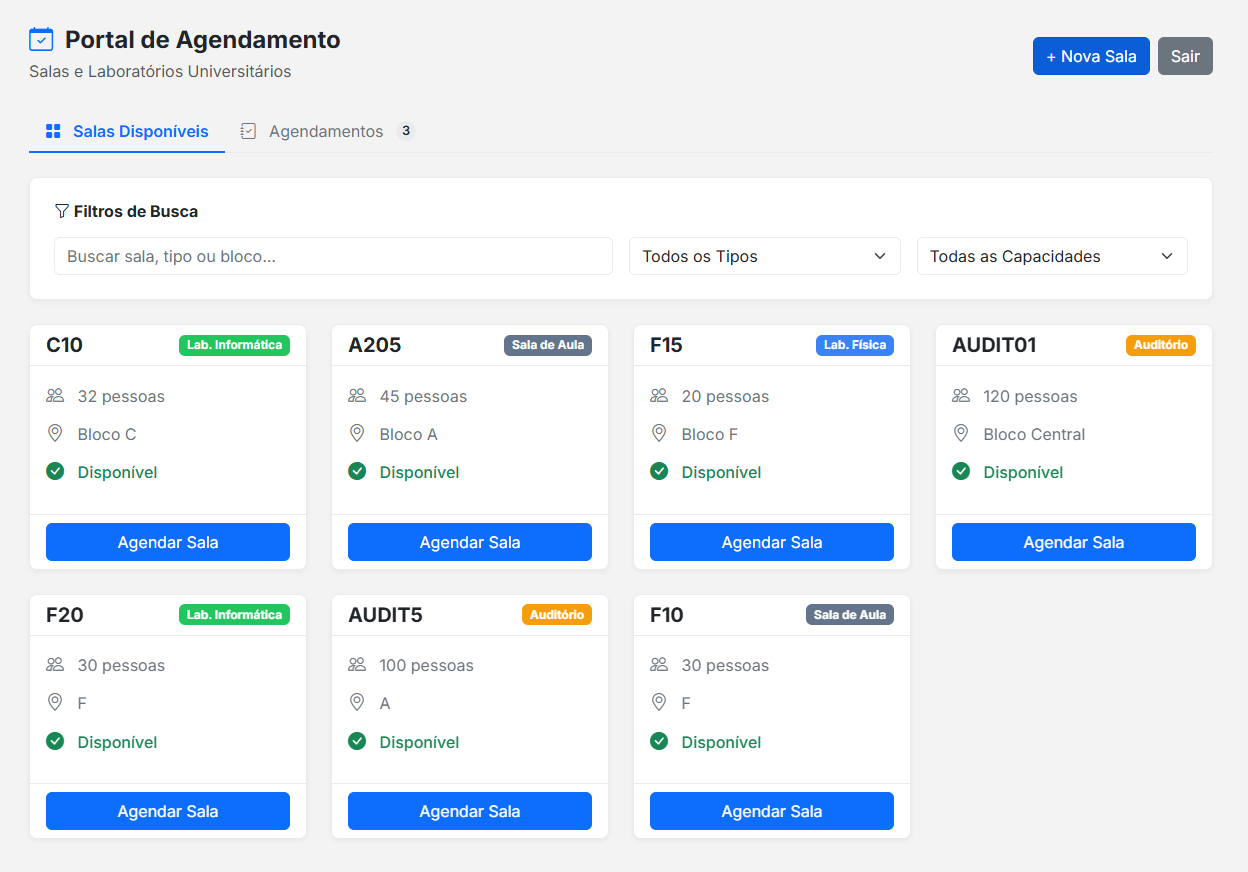Click the orange Auditório badge on AUDIT5

coord(556,615)
